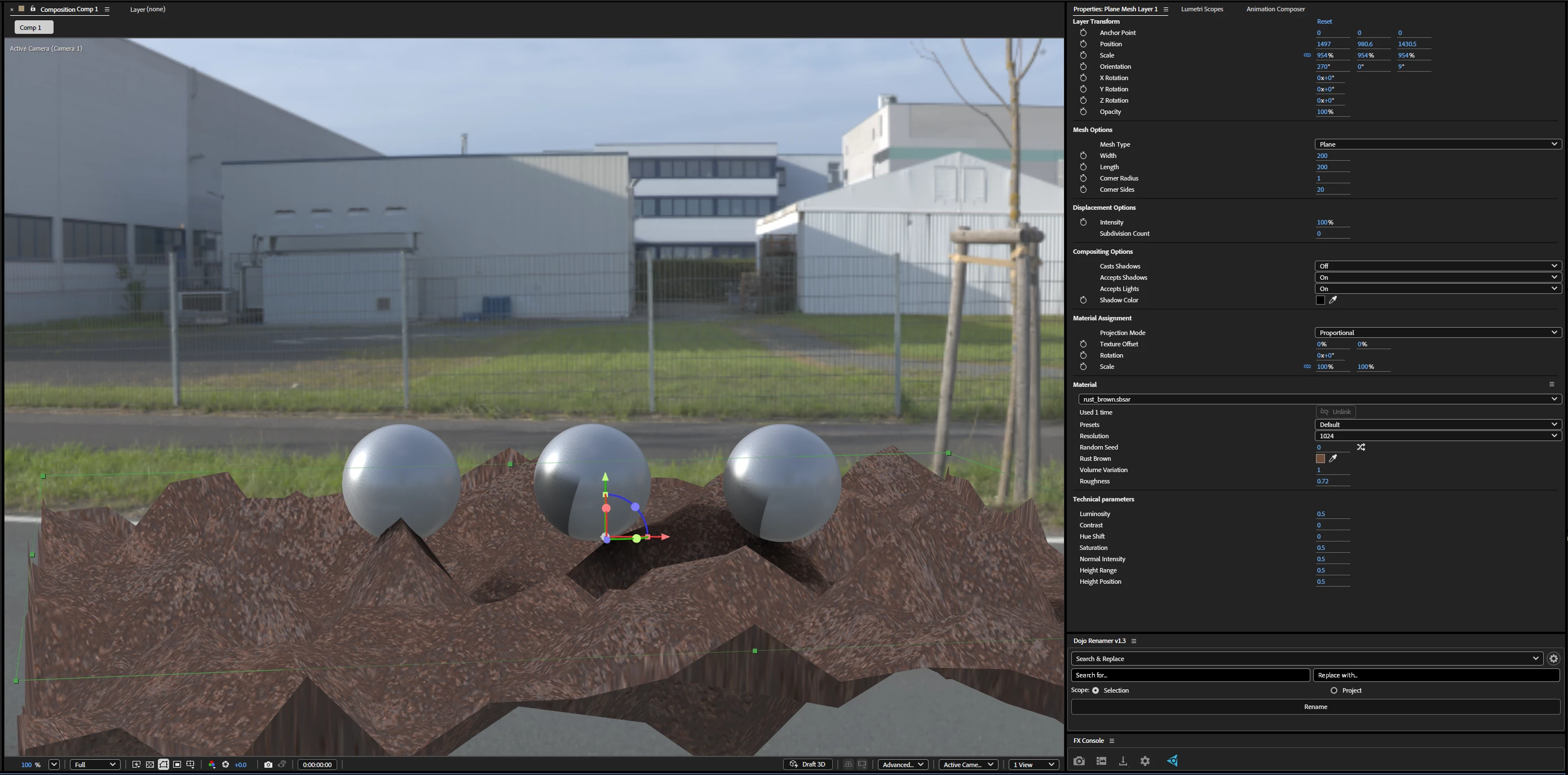Toggle Position stopwatch for keyframing
This screenshot has width=1568, height=775.
point(1084,44)
